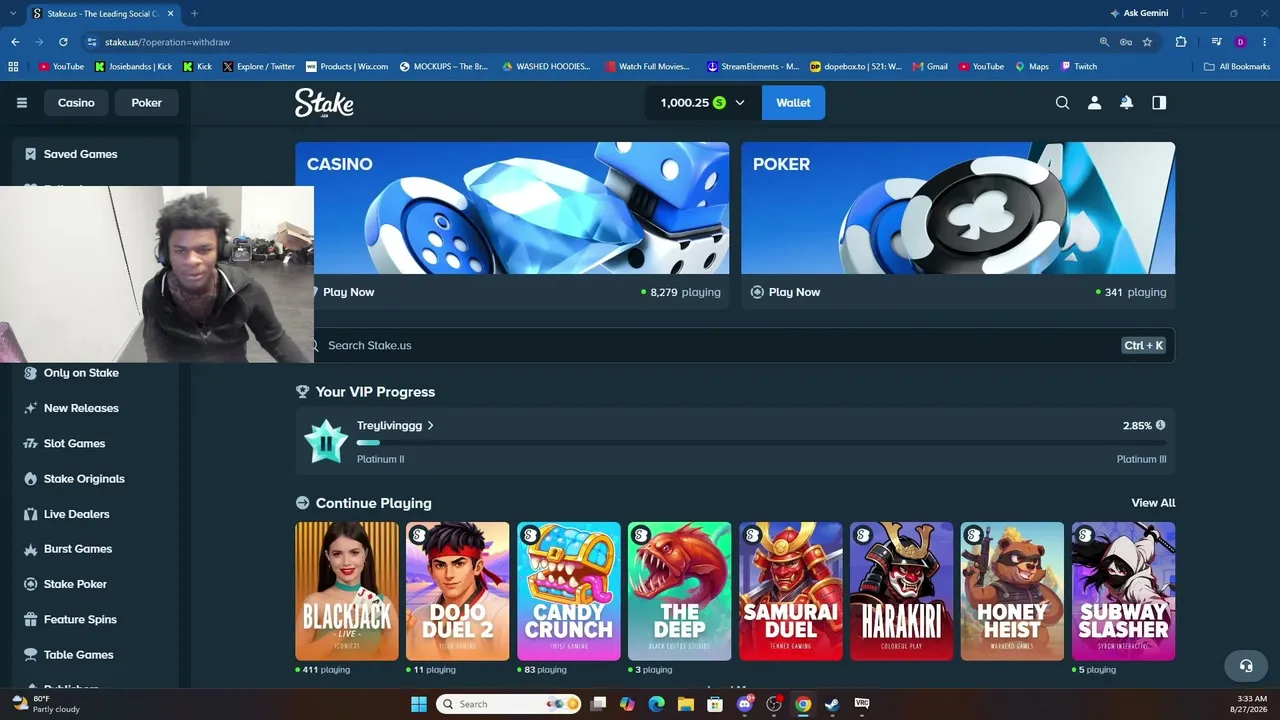Click View All for Continue Playing
Viewport: 1280px width, 720px height.
(1153, 503)
